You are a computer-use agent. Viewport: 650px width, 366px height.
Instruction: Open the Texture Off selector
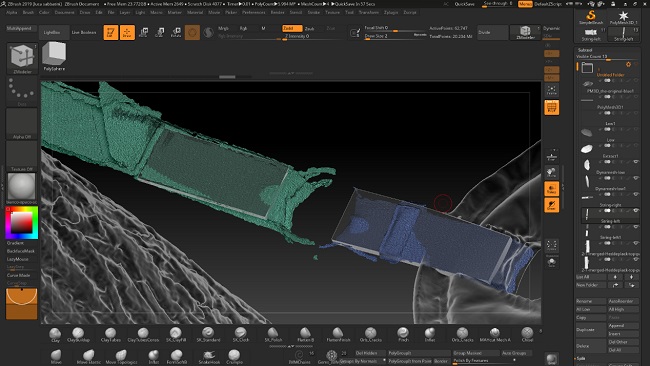tap(22, 156)
